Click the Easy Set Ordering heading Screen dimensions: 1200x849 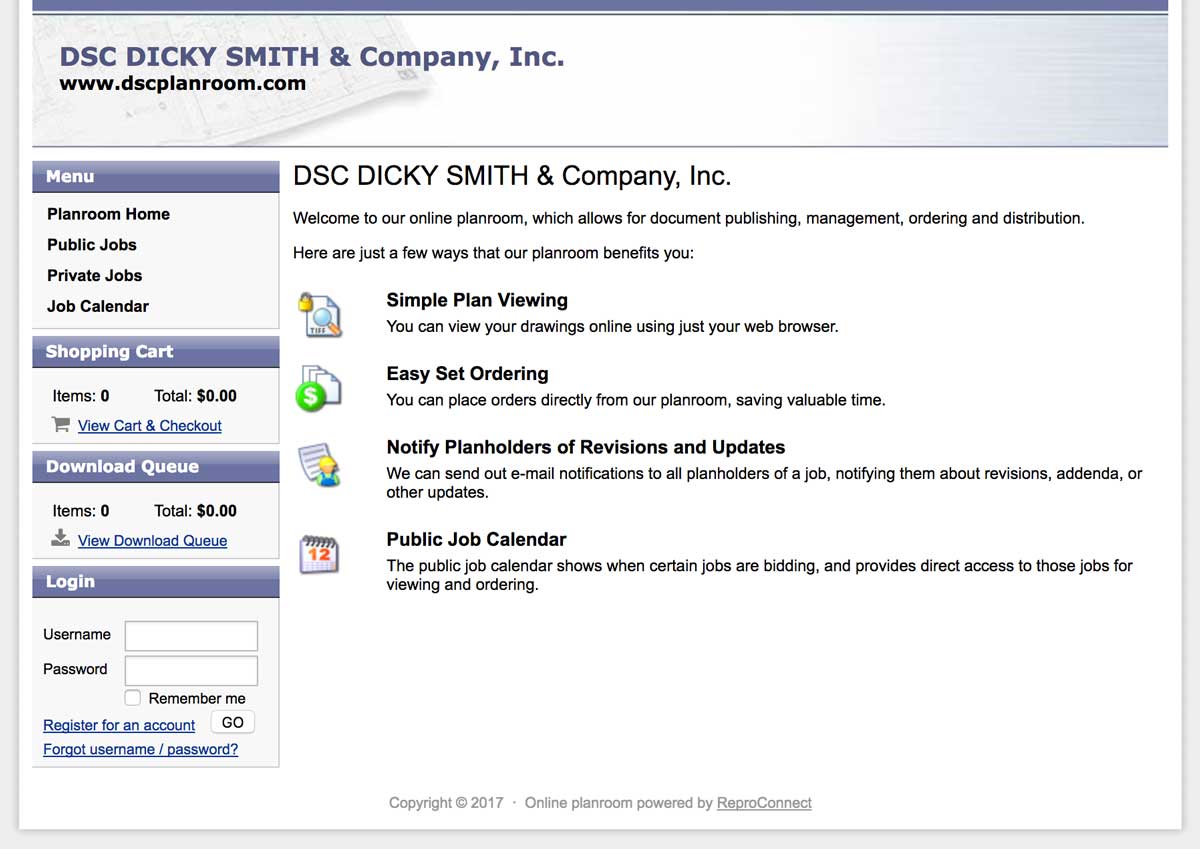(x=468, y=374)
